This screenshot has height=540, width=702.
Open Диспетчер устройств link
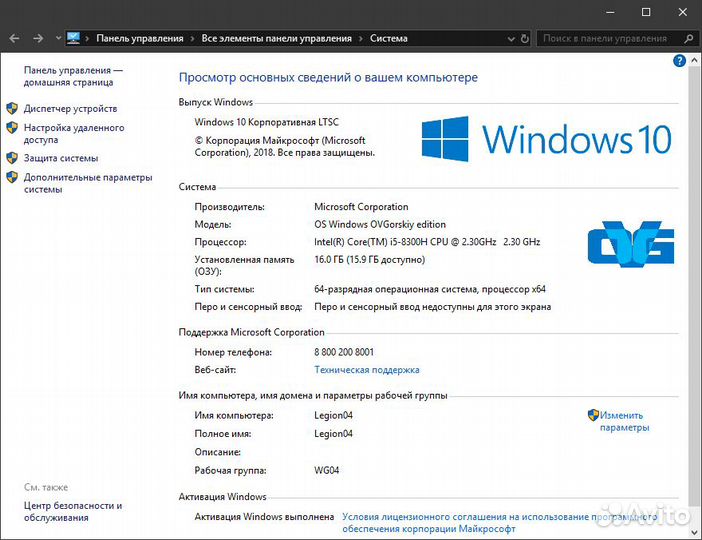70,108
